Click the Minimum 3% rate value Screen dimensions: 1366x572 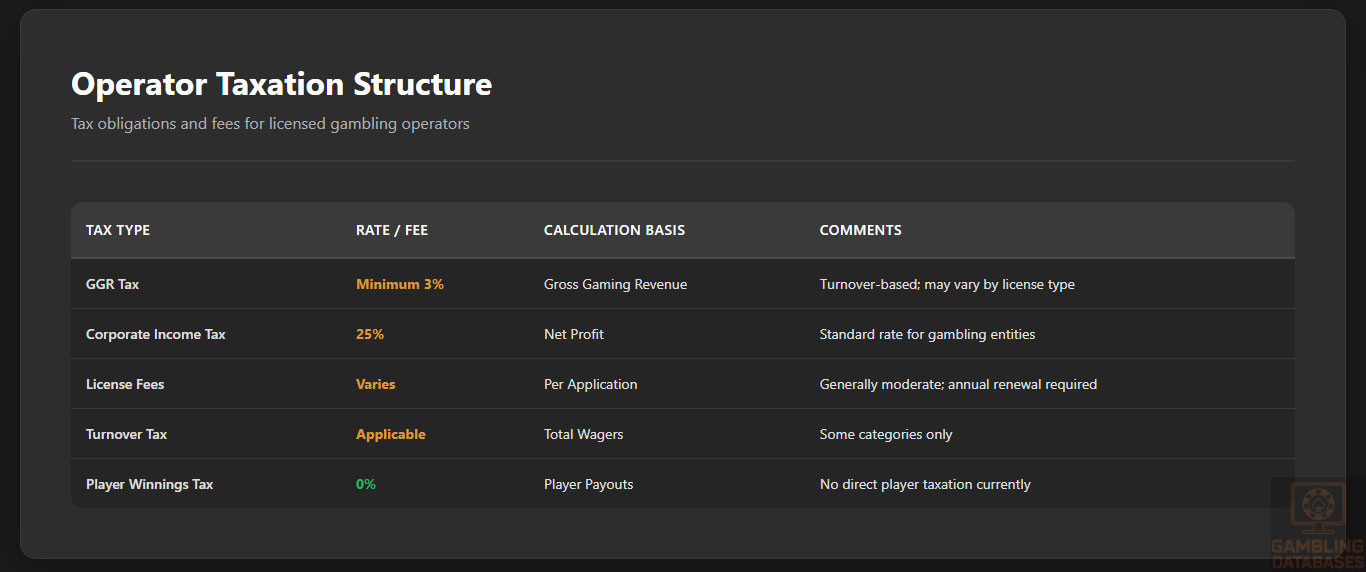coord(400,284)
